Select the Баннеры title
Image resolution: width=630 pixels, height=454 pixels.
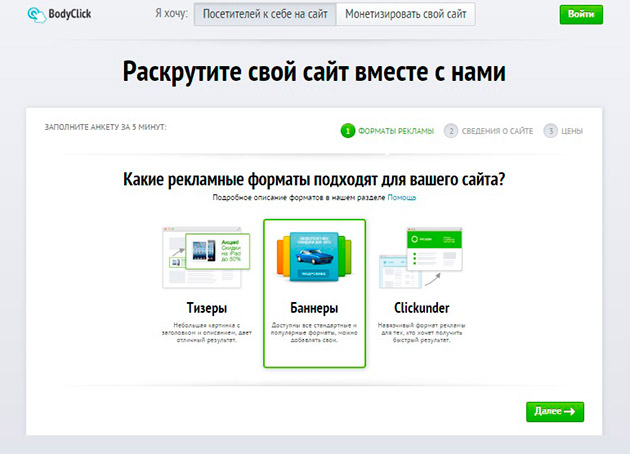(314, 308)
